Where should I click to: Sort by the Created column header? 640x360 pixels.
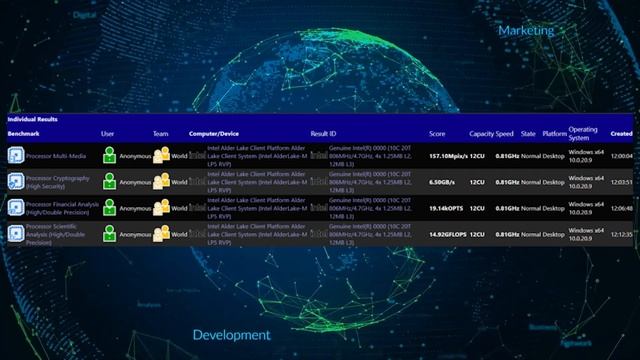click(x=622, y=134)
